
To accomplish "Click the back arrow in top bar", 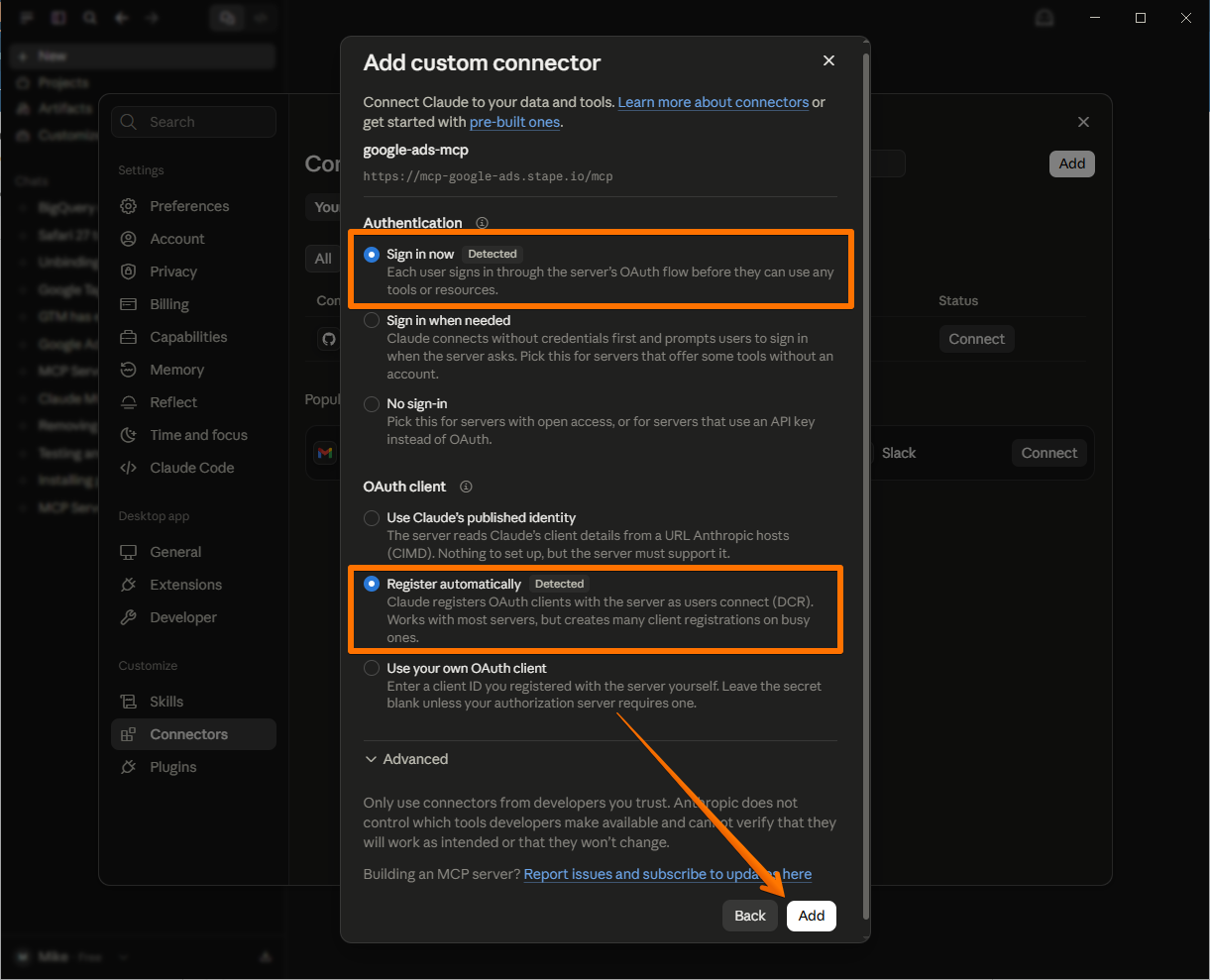I will [x=121, y=18].
